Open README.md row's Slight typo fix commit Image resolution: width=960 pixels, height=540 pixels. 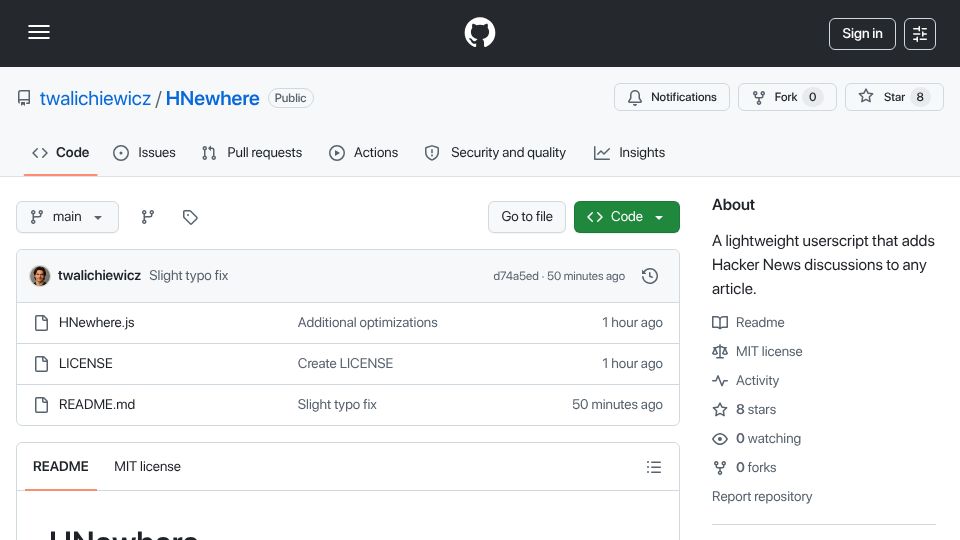(337, 405)
